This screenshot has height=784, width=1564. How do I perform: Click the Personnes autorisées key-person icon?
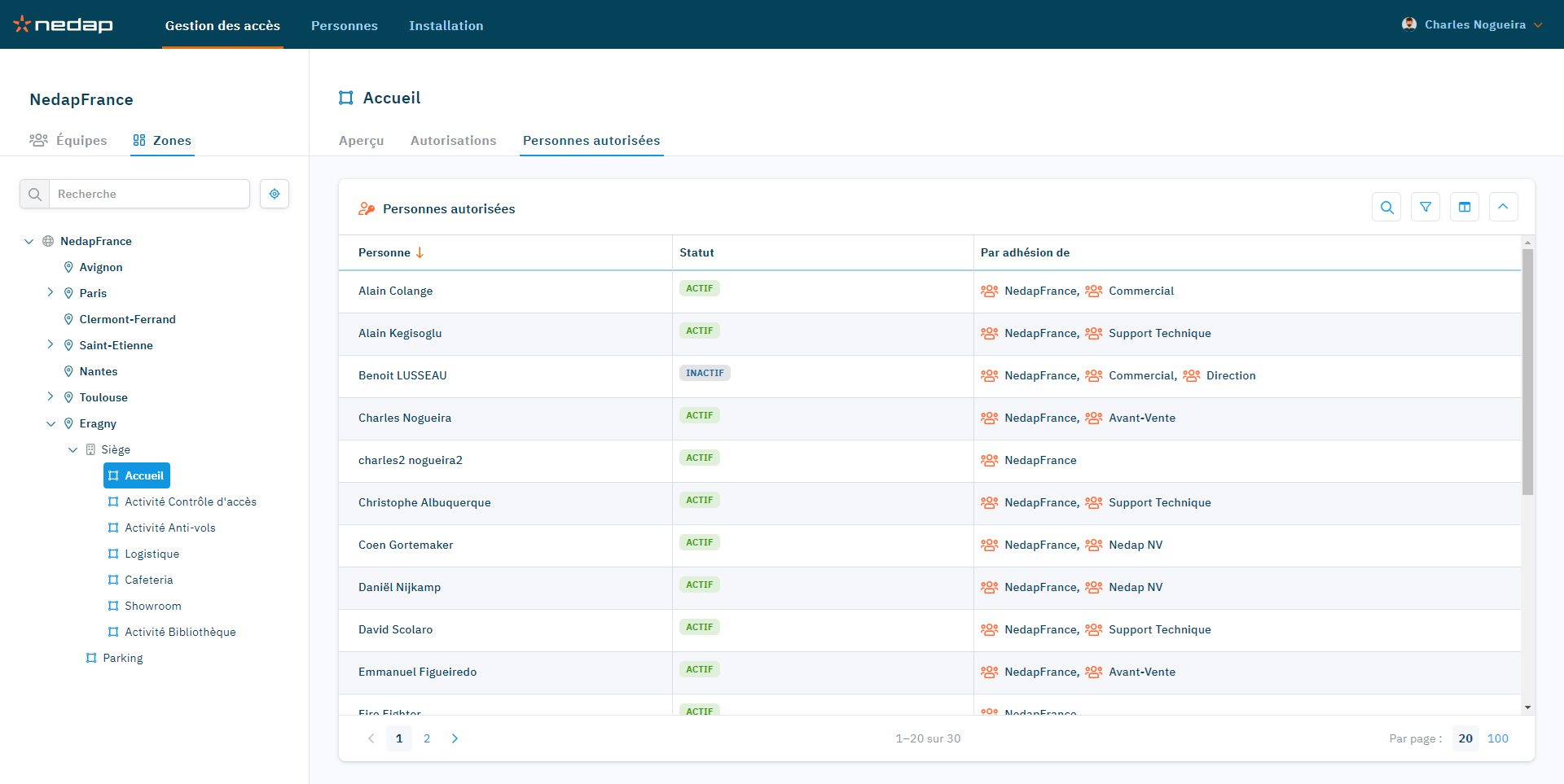(367, 208)
